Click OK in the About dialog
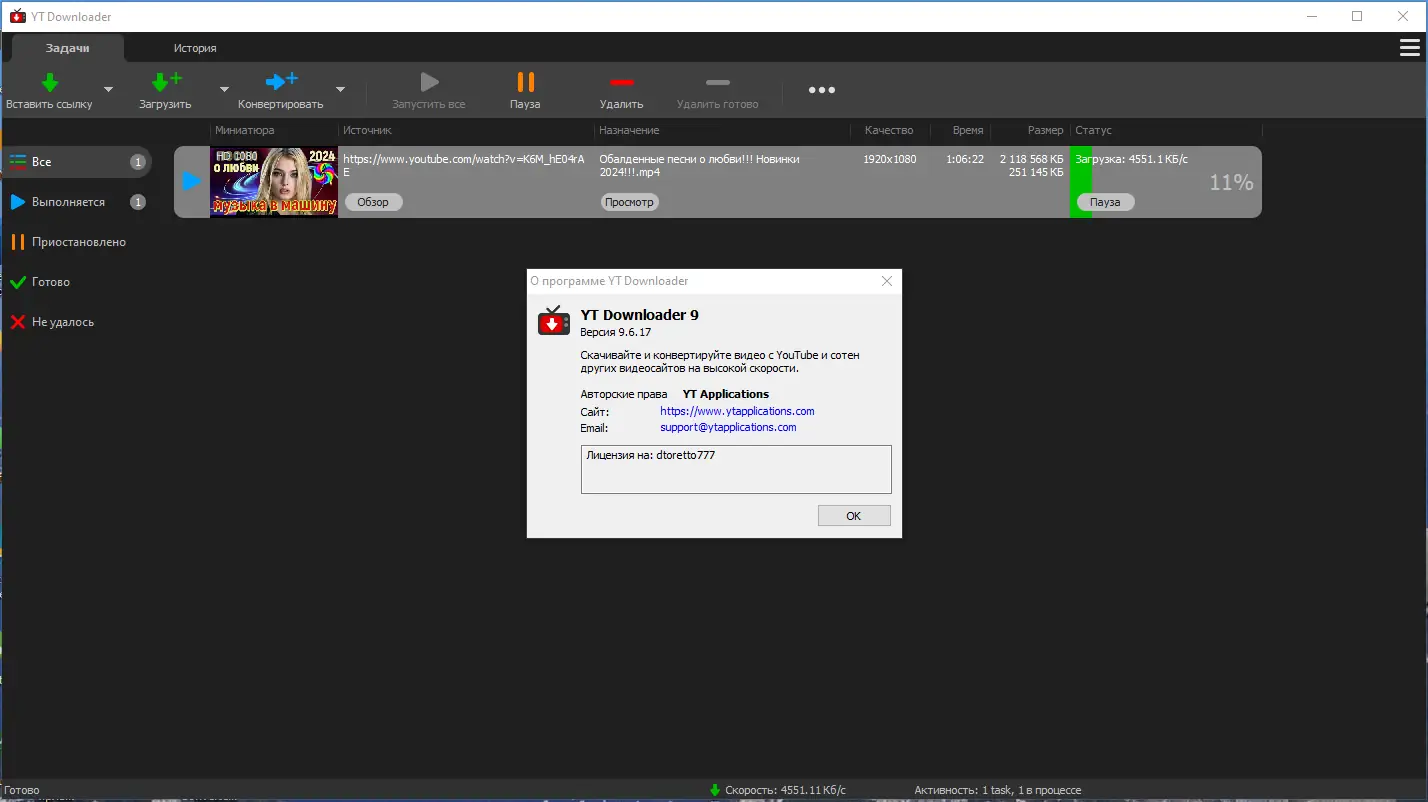 click(x=853, y=516)
